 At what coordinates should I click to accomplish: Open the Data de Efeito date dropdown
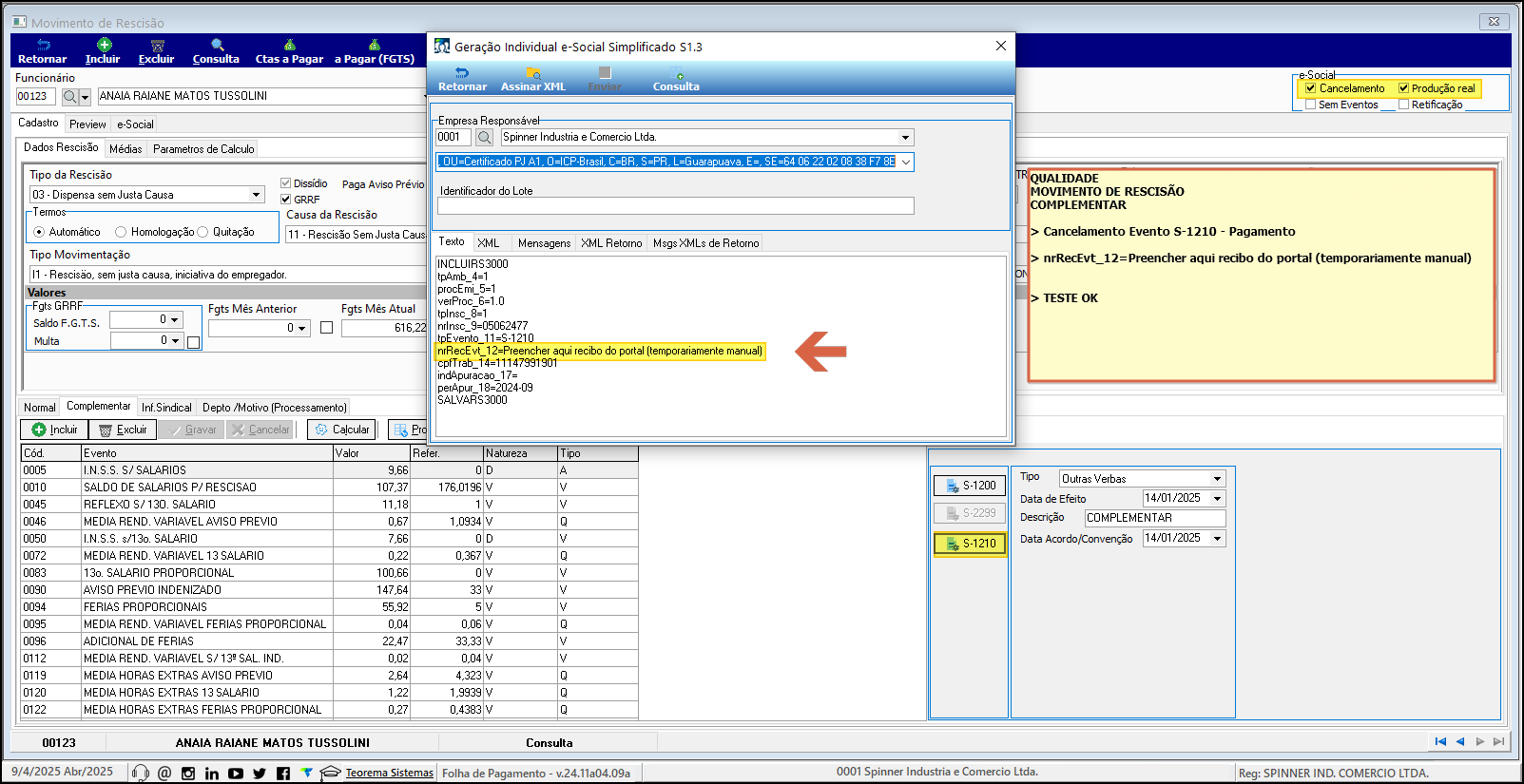click(1217, 498)
